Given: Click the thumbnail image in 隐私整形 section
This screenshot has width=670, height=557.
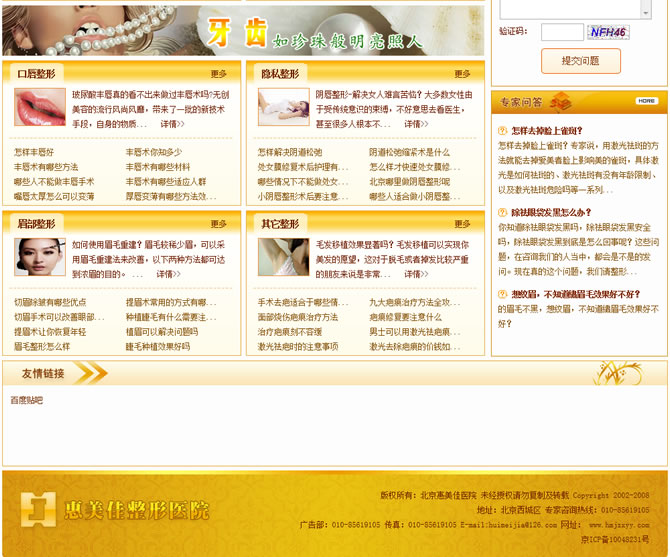Looking at the screenshot, I should (283, 107).
